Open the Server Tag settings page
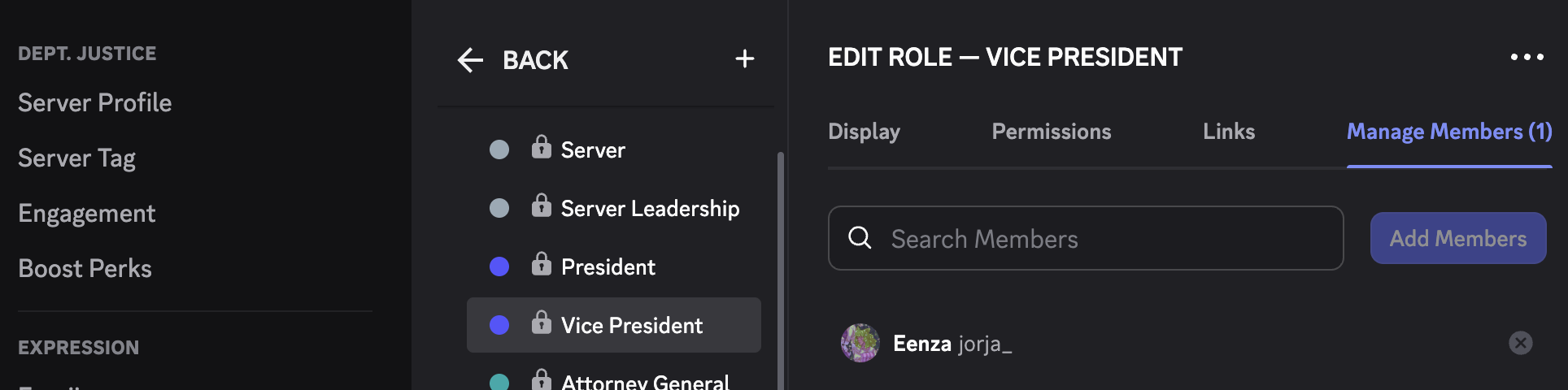Viewport: 1568px width, 390px height. (x=77, y=158)
